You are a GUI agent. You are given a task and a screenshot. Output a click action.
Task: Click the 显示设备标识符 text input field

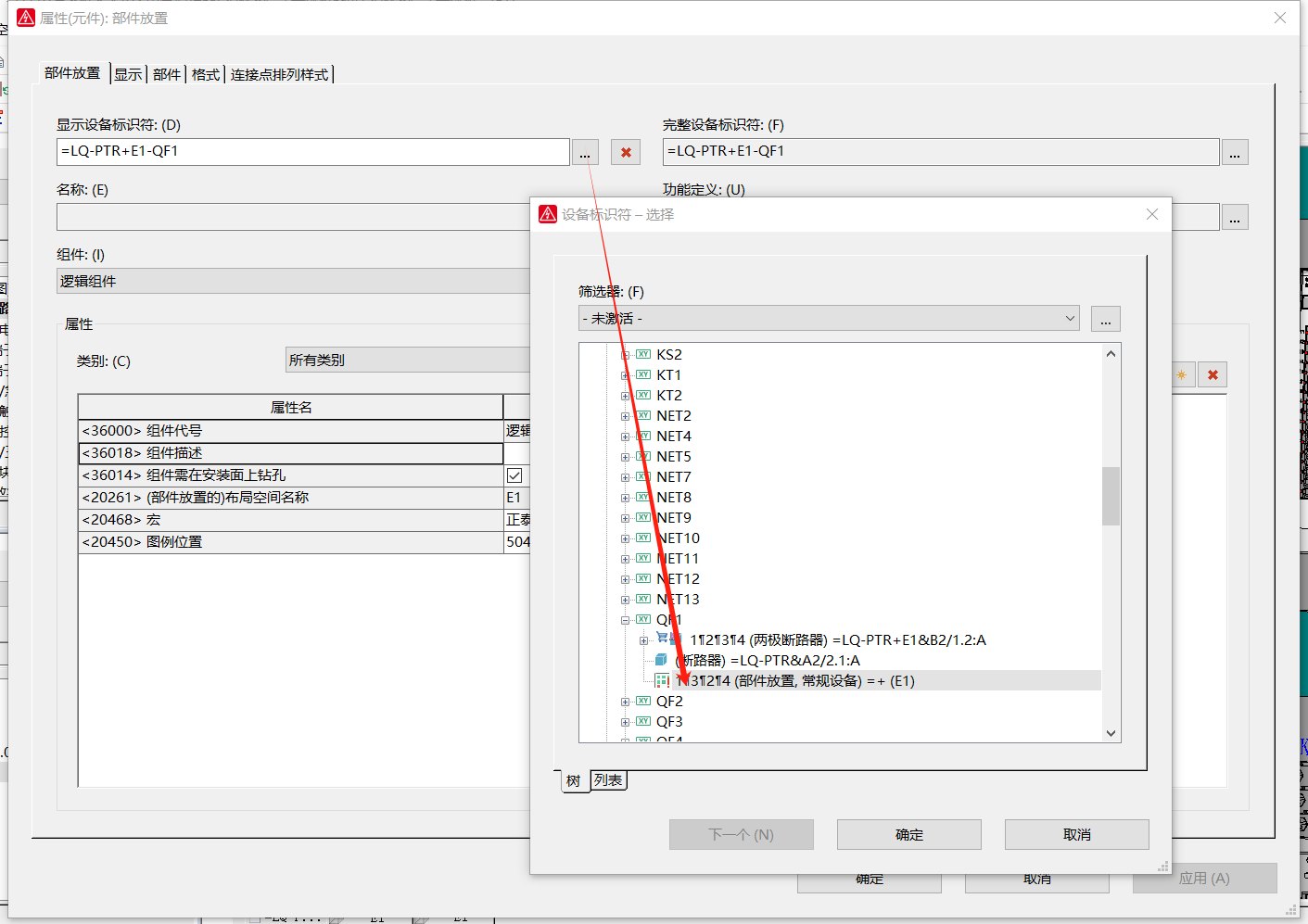(312, 152)
